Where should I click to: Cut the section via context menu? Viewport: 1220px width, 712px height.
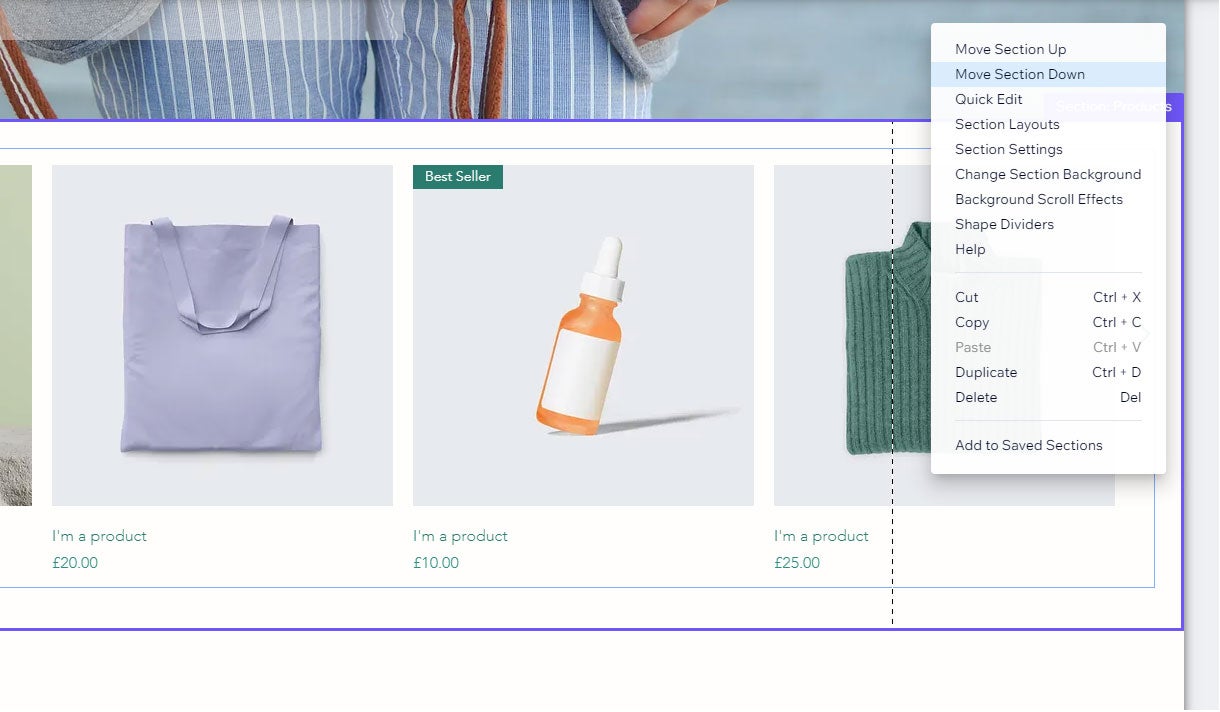coord(1048,297)
